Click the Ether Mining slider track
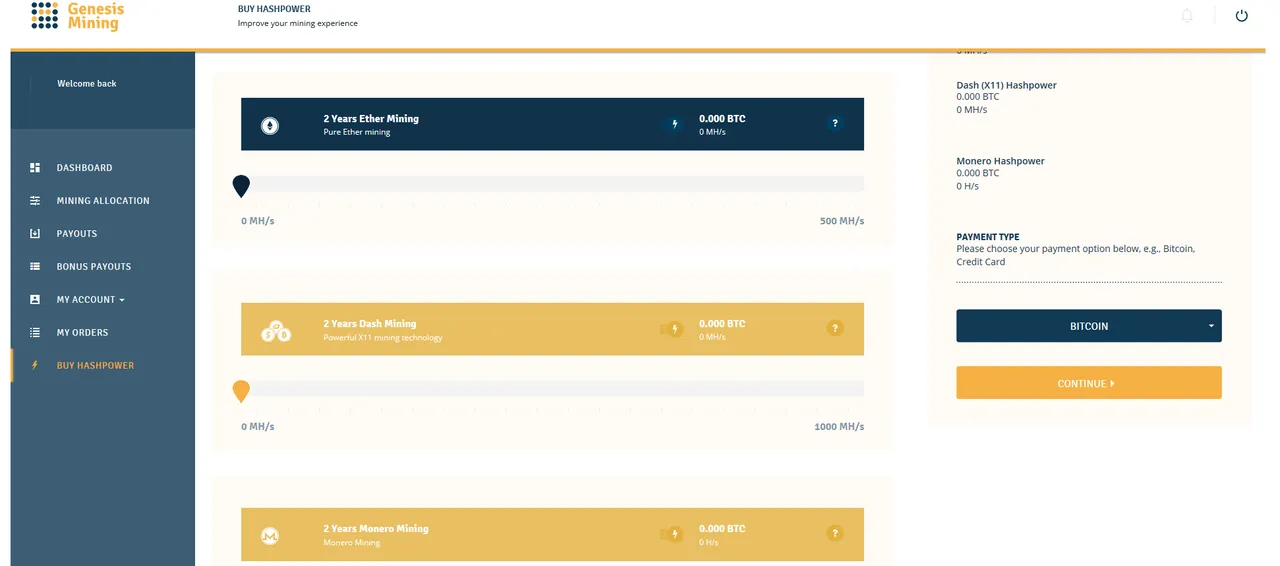This screenshot has width=1280, height=566. point(553,184)
